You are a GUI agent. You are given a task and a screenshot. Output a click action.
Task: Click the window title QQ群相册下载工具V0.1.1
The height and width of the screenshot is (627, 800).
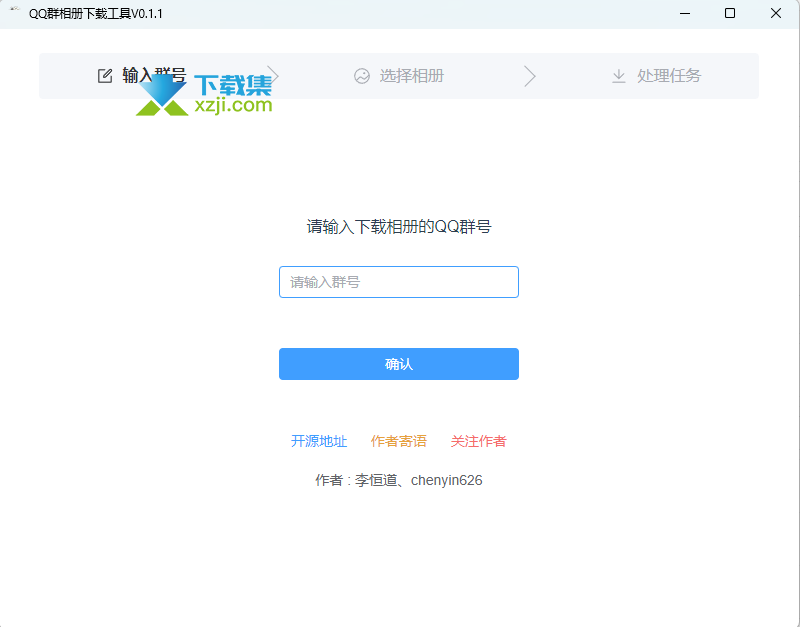tap(96, 14)
